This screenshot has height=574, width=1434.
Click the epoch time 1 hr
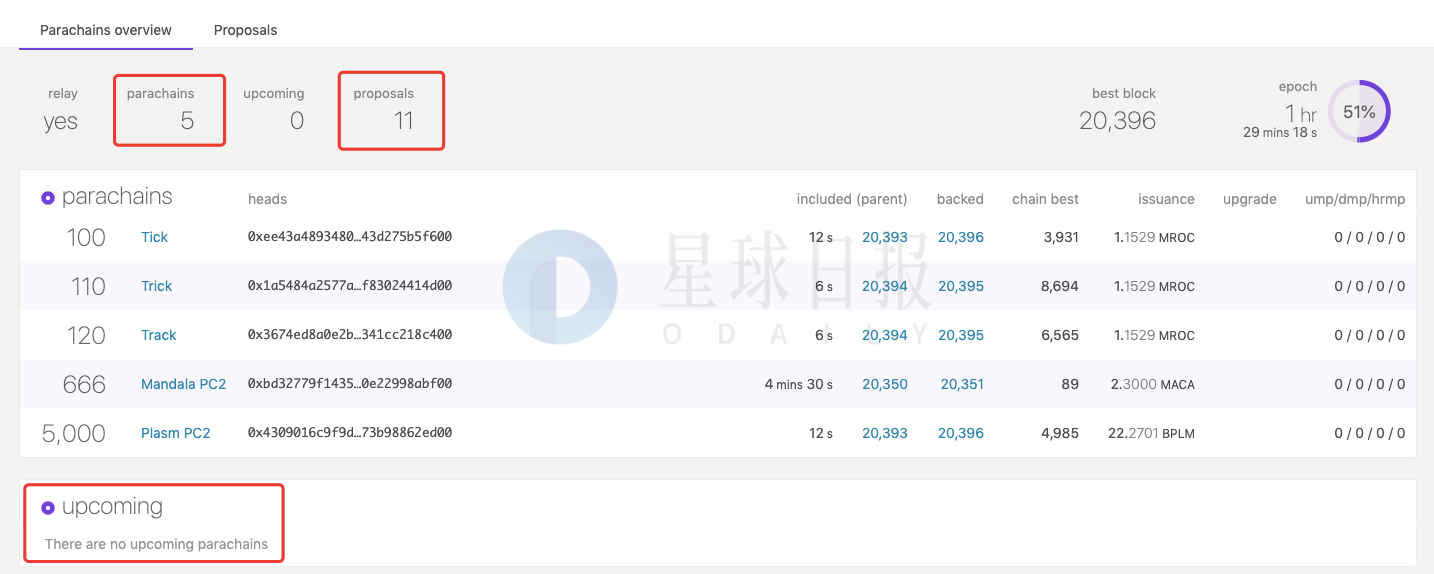pyautogui.click(x=1301, y=113)
